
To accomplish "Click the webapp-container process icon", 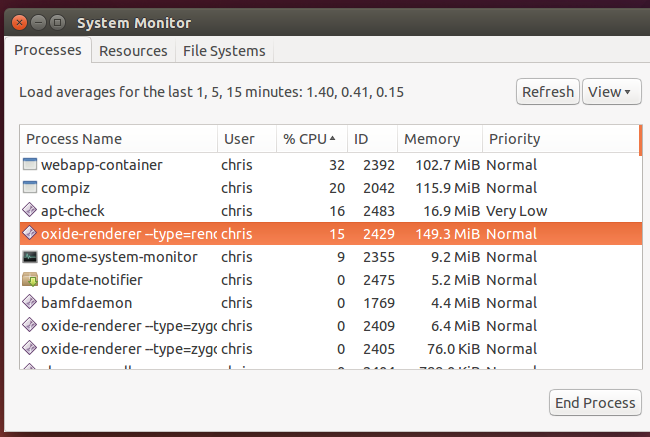I will (x=30, y=165).
